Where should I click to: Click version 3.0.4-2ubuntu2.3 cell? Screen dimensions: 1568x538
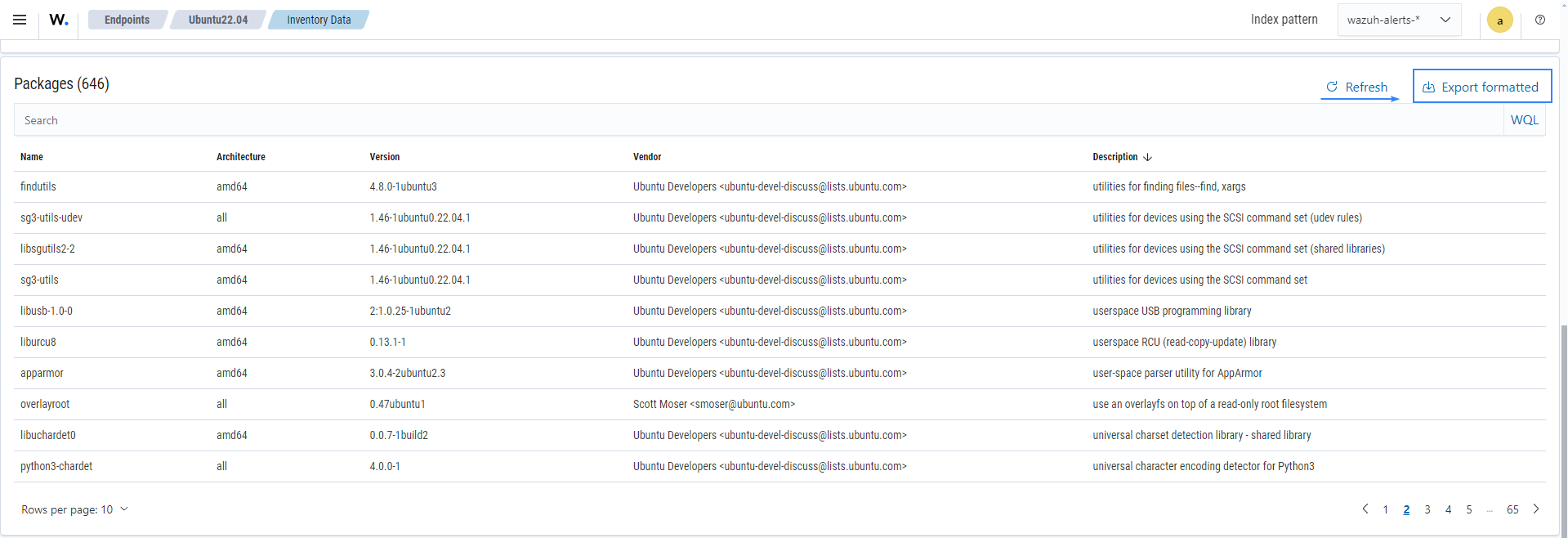pos(407,374)
